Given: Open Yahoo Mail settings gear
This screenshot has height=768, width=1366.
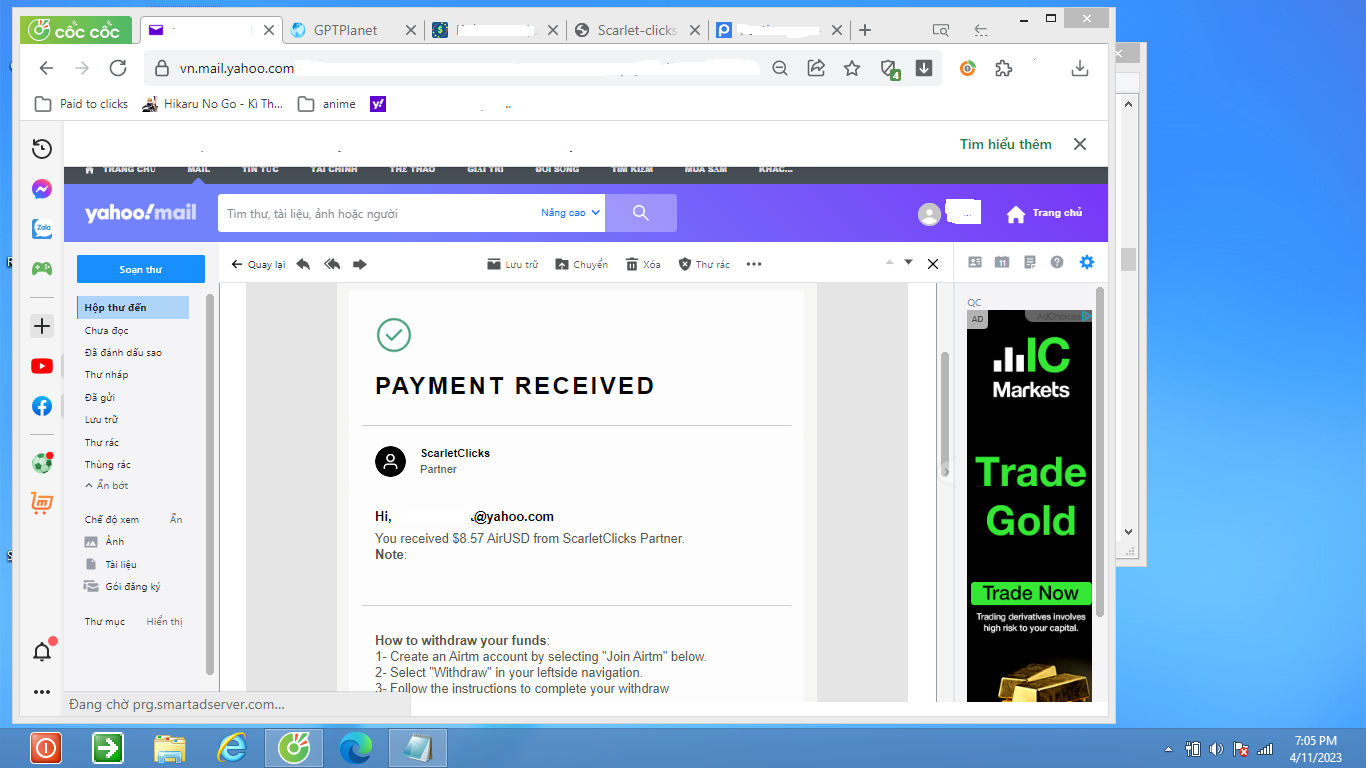Looking at the screenshot, I should (x=1087, y=262).
